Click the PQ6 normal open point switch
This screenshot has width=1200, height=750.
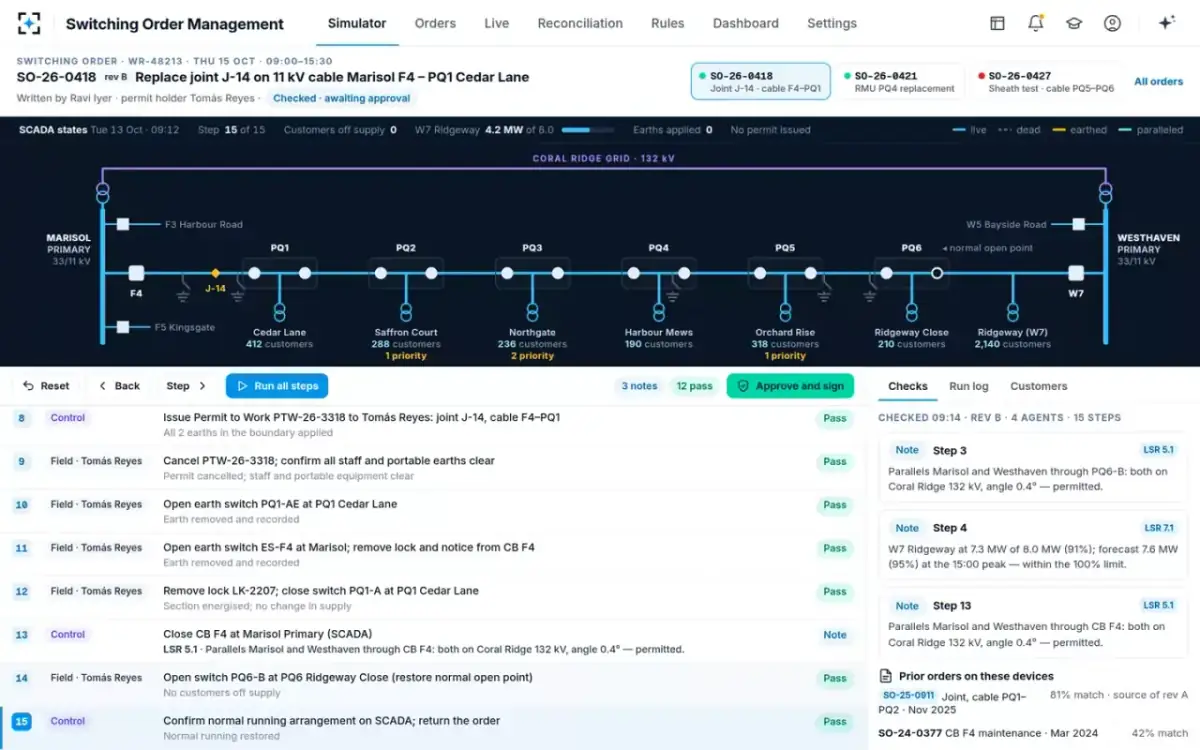pos(937,273)
